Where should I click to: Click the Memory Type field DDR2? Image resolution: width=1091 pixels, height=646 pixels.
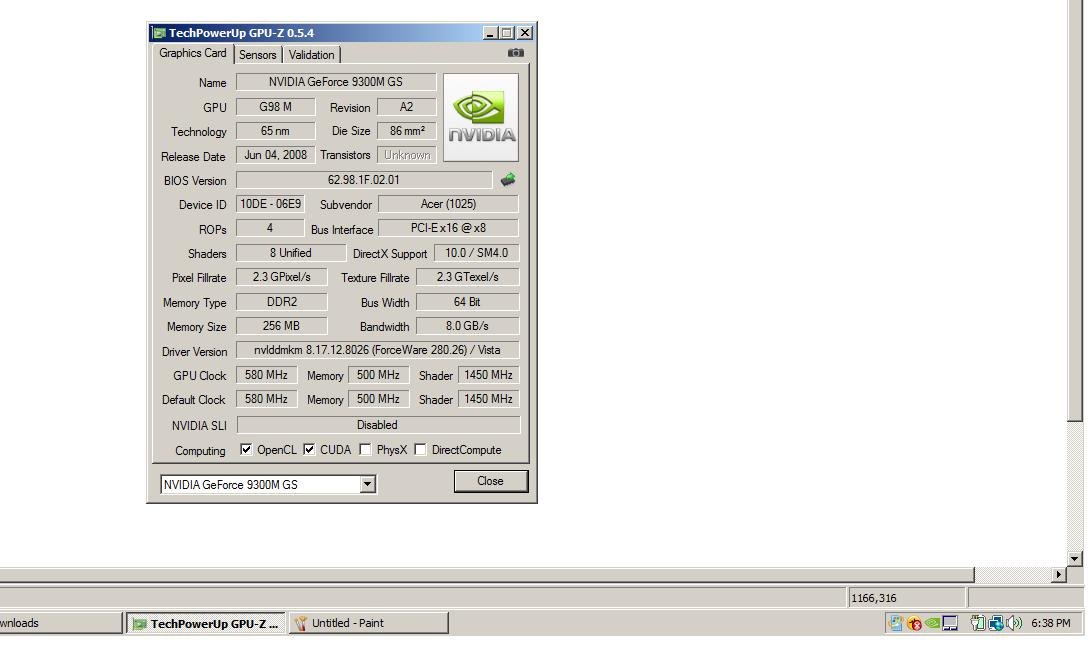tap(282, 302)
